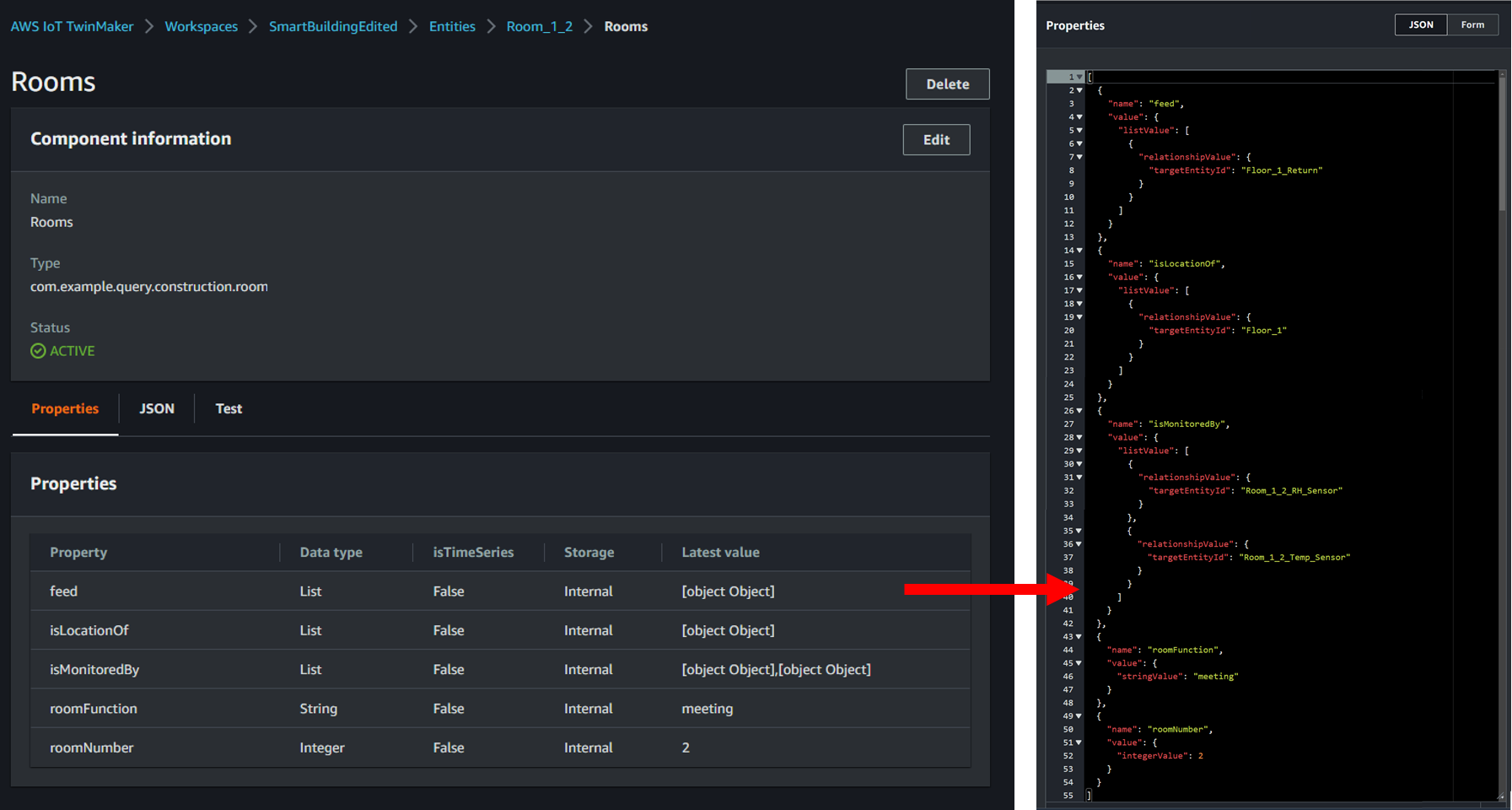Screen dimensions: 1512x810
Task: Navigate to the Workspaces breadcrumb
Action: (202, 26)
